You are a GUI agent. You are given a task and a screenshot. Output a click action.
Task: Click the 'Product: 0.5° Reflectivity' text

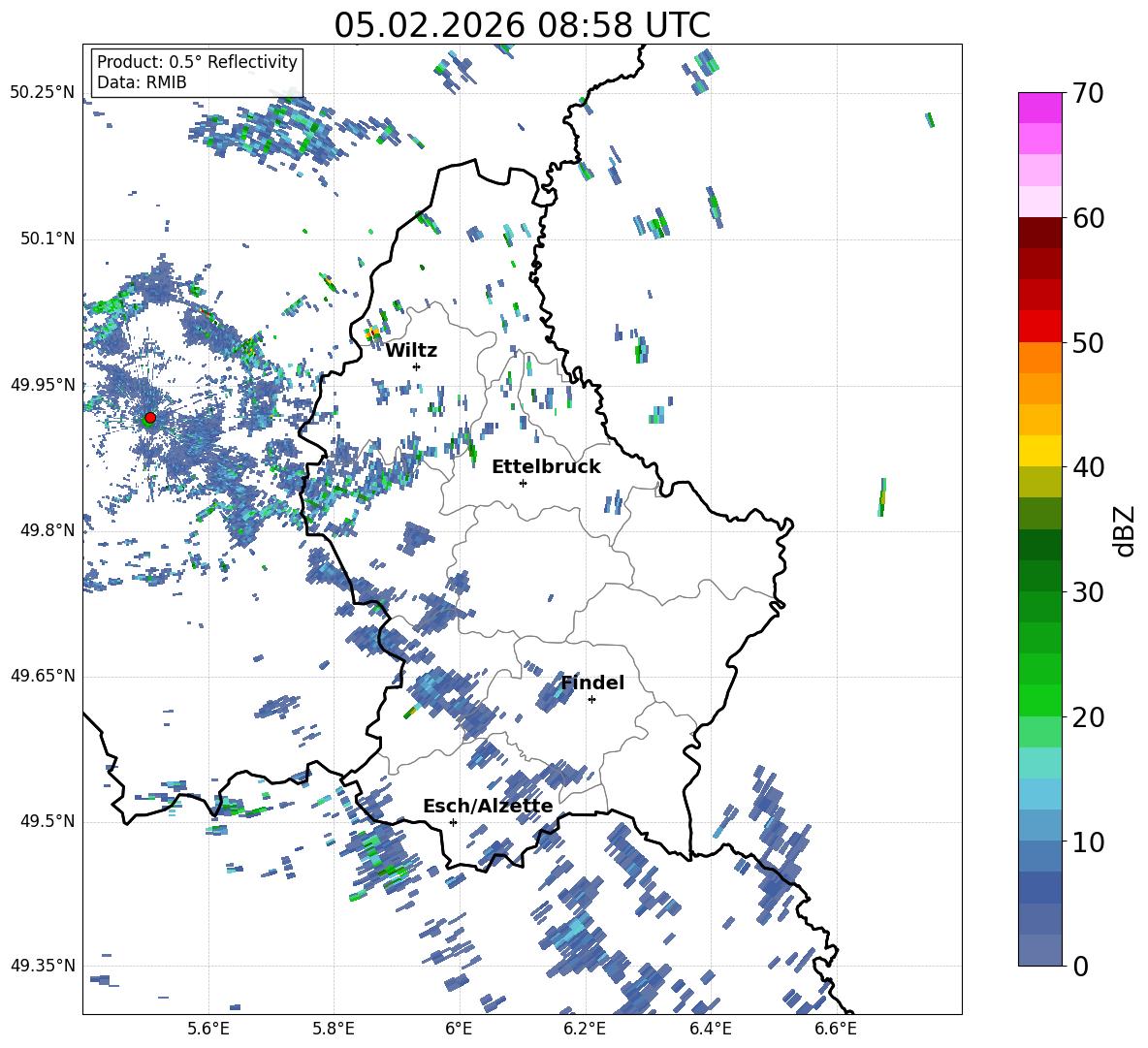point(197,61)
